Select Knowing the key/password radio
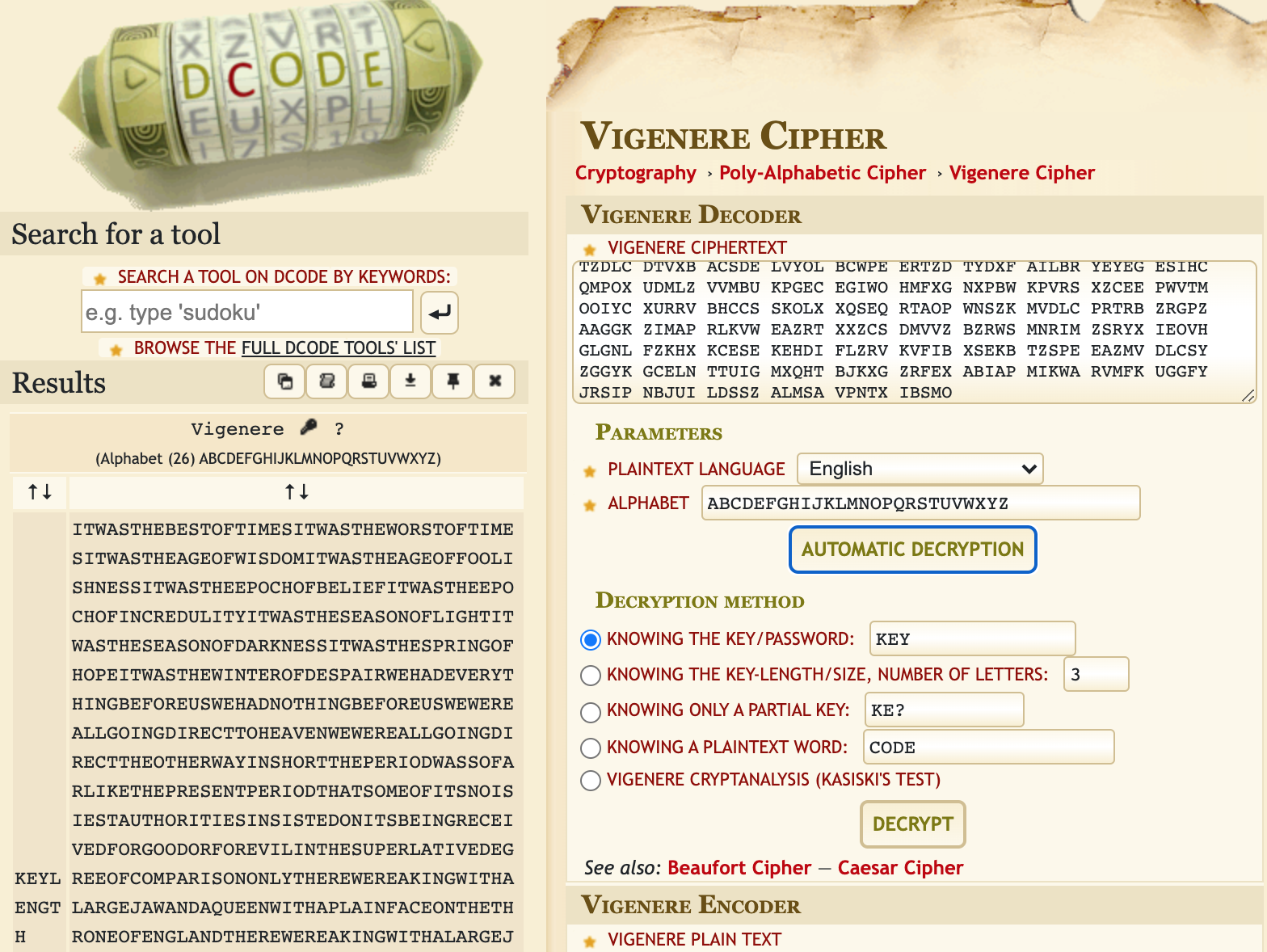Viewport: 1267px width, 952px height. click(591, 640)
